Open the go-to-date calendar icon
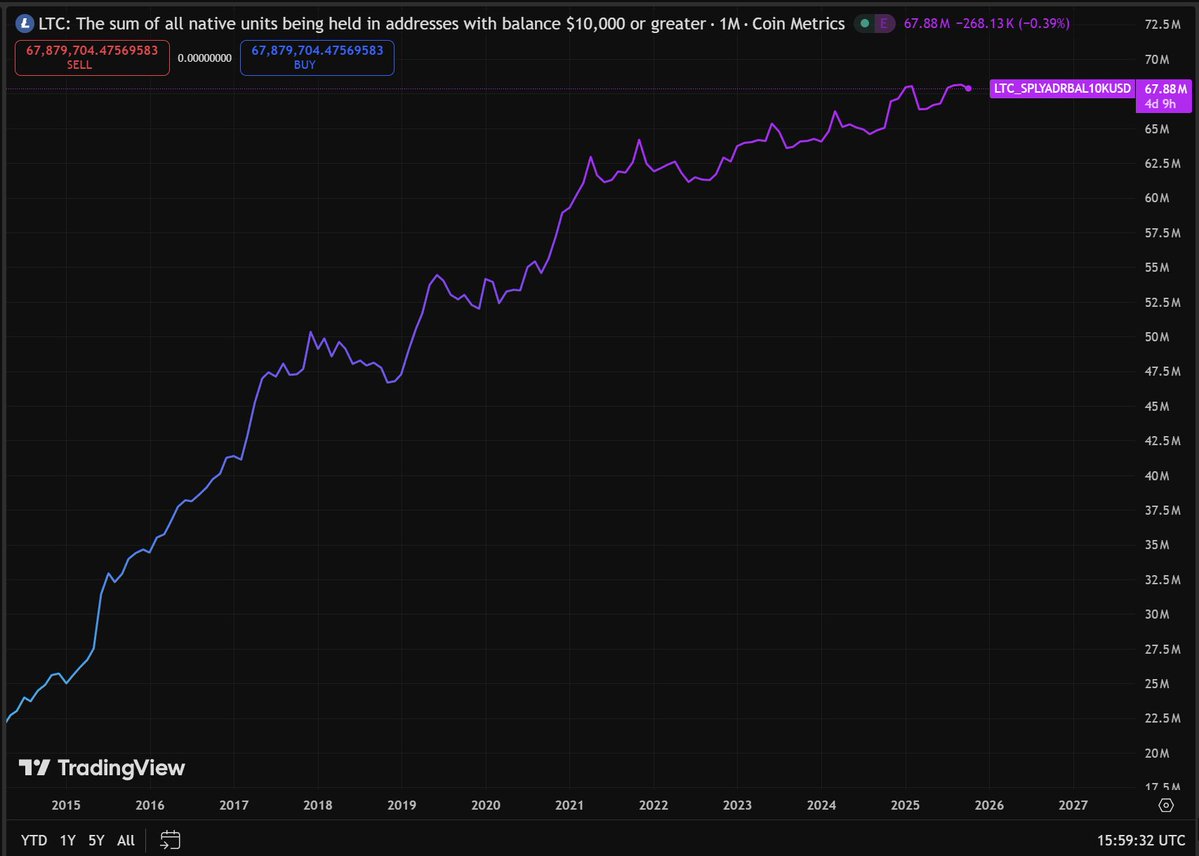This screenshot has width=1199, height=856. pos(169,840)
